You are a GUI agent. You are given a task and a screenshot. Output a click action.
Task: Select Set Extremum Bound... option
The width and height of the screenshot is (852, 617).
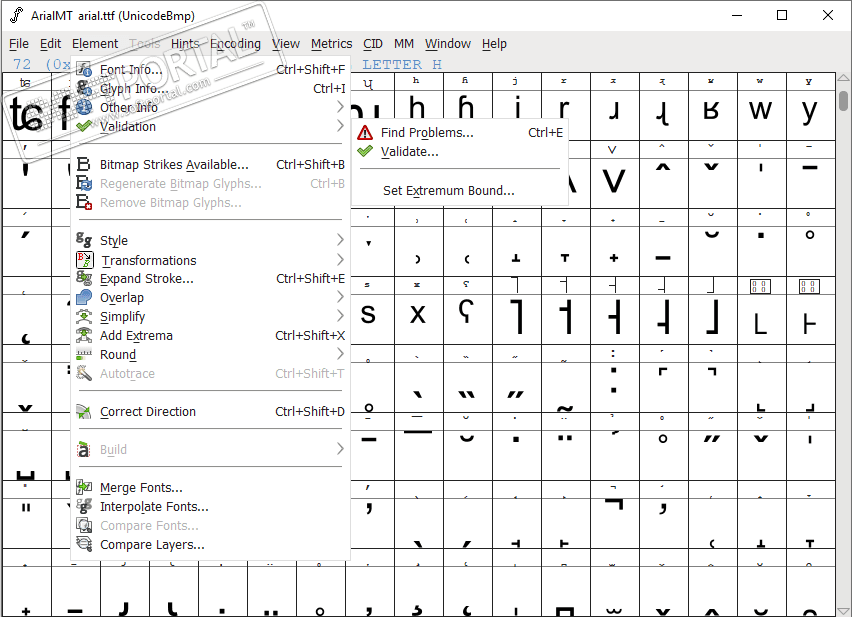pyautogui.click(x=460, y=191)
